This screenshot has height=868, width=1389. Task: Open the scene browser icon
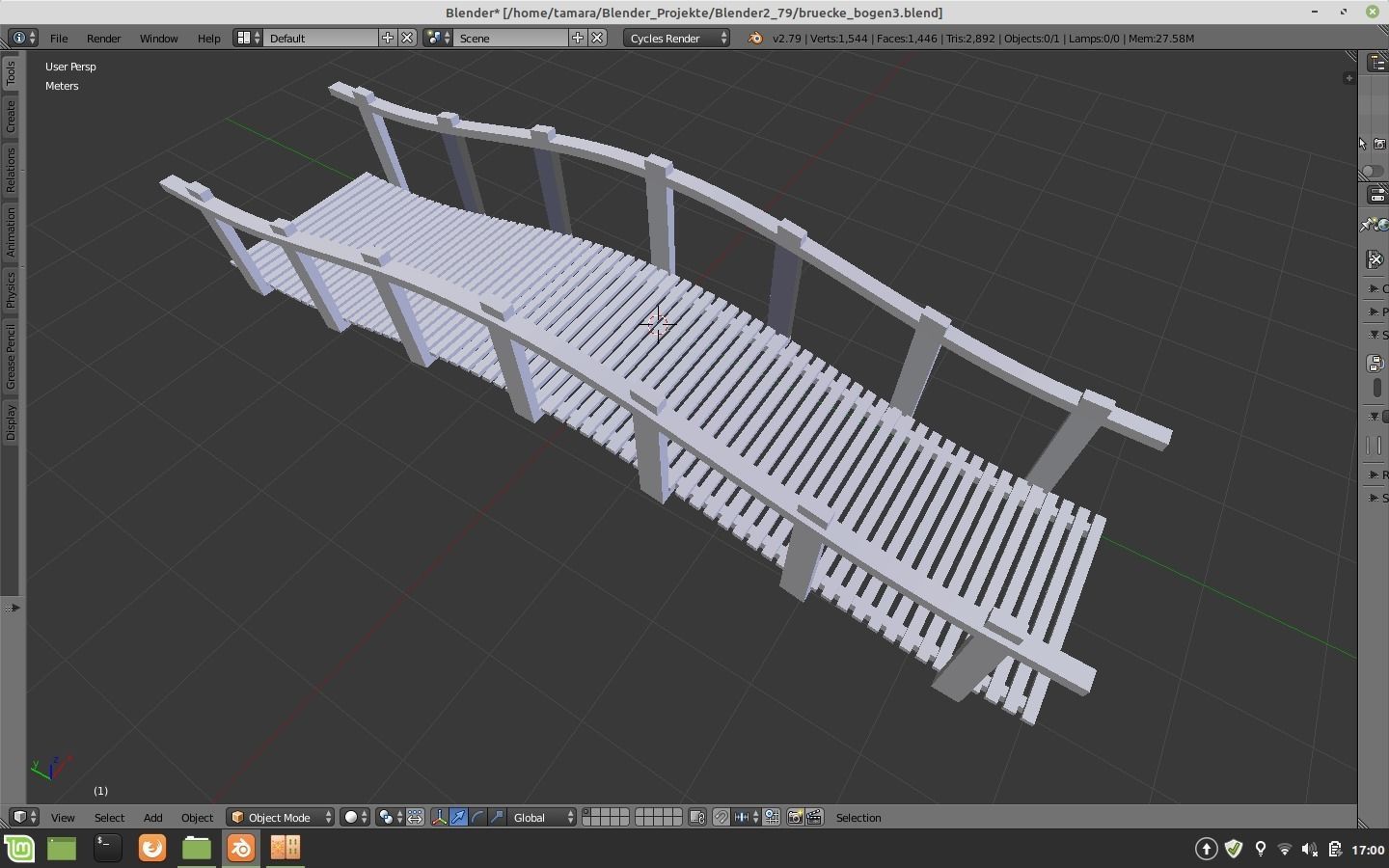point(438,38)
